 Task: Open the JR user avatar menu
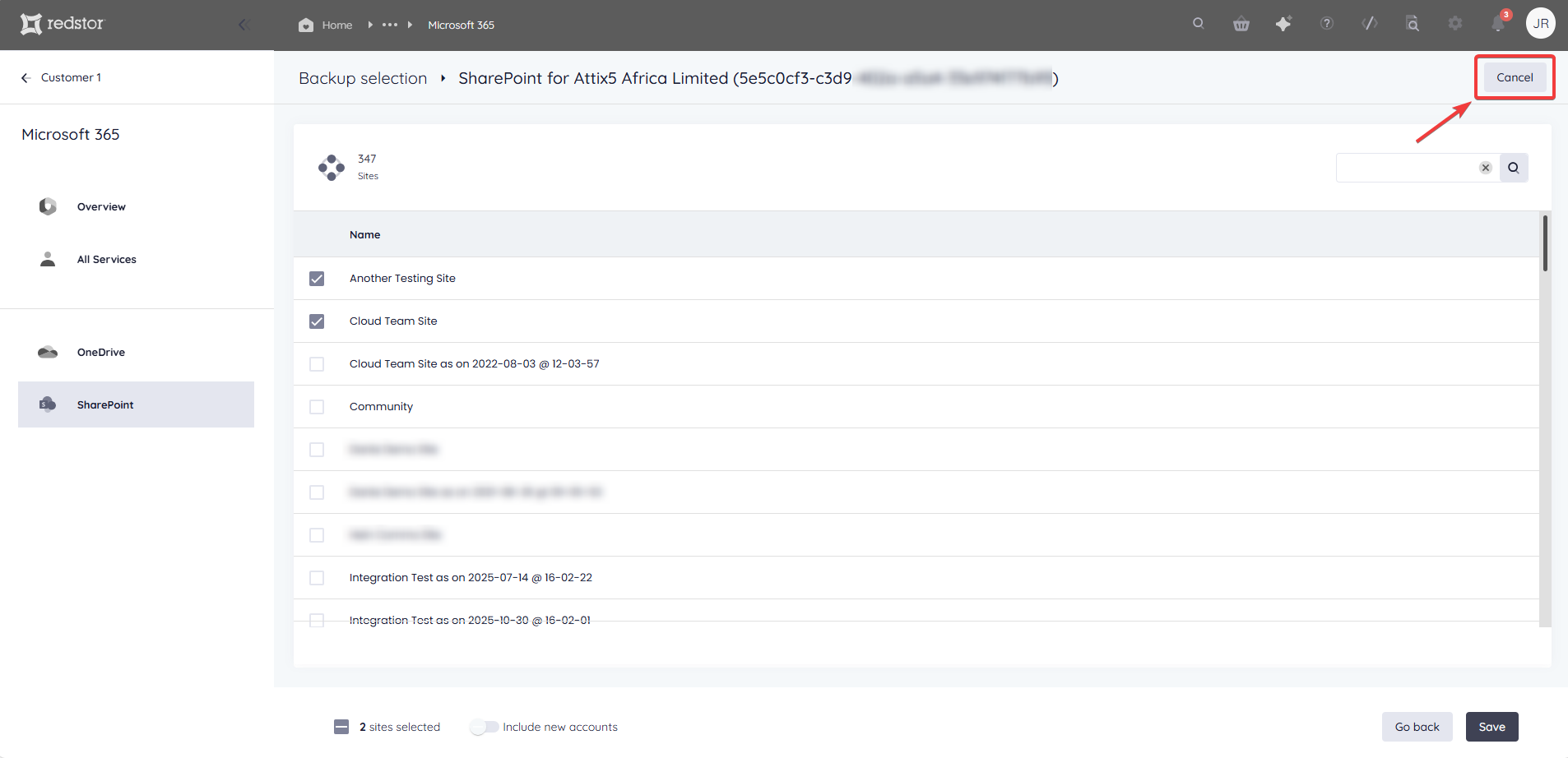coord(1541,24)
